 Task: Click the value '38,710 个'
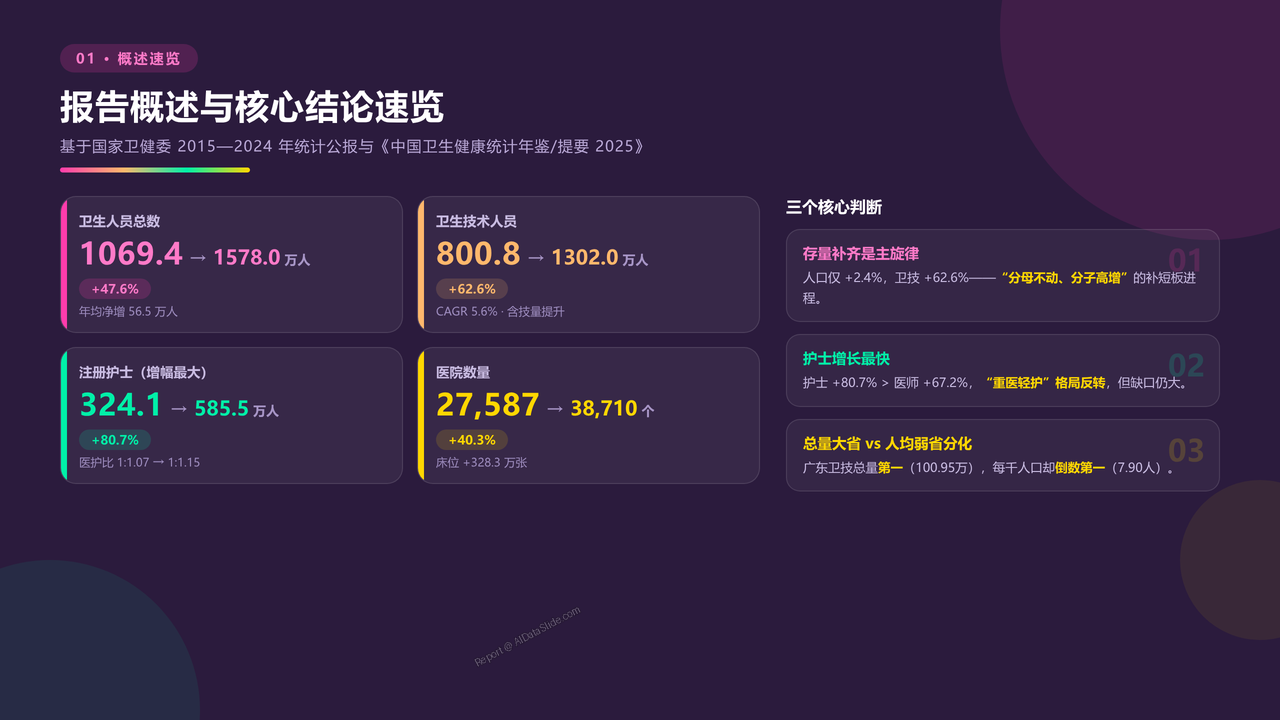(x=613, y=409)
